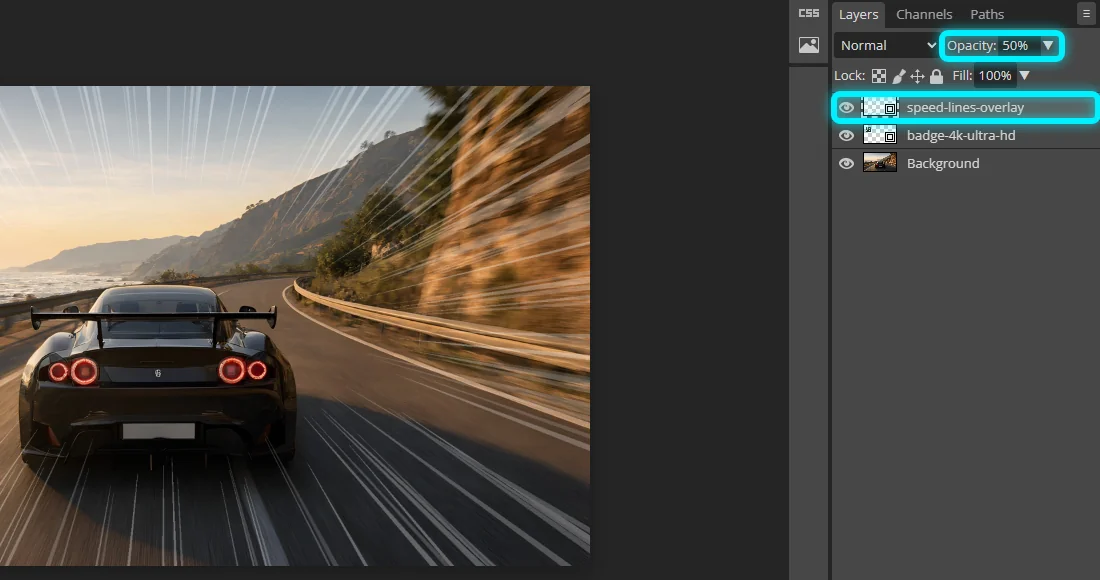The width and height of the screenshot is (1100, 580).
Task: Select the badge-4k-ultra-hd layer thumbnail
Action: [x=880, y=135]
